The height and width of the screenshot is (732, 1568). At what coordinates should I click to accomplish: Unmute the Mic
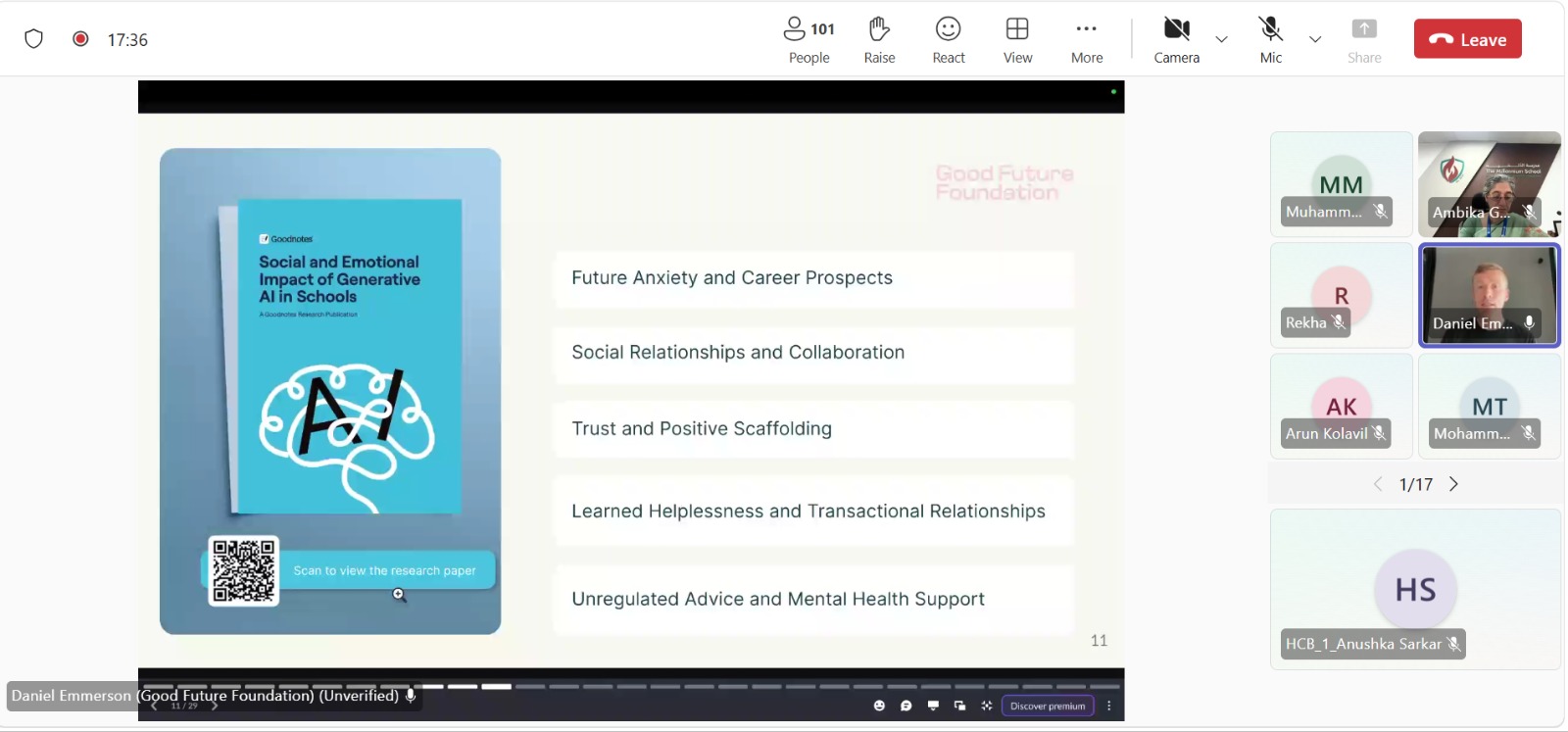pos(1271,40)
